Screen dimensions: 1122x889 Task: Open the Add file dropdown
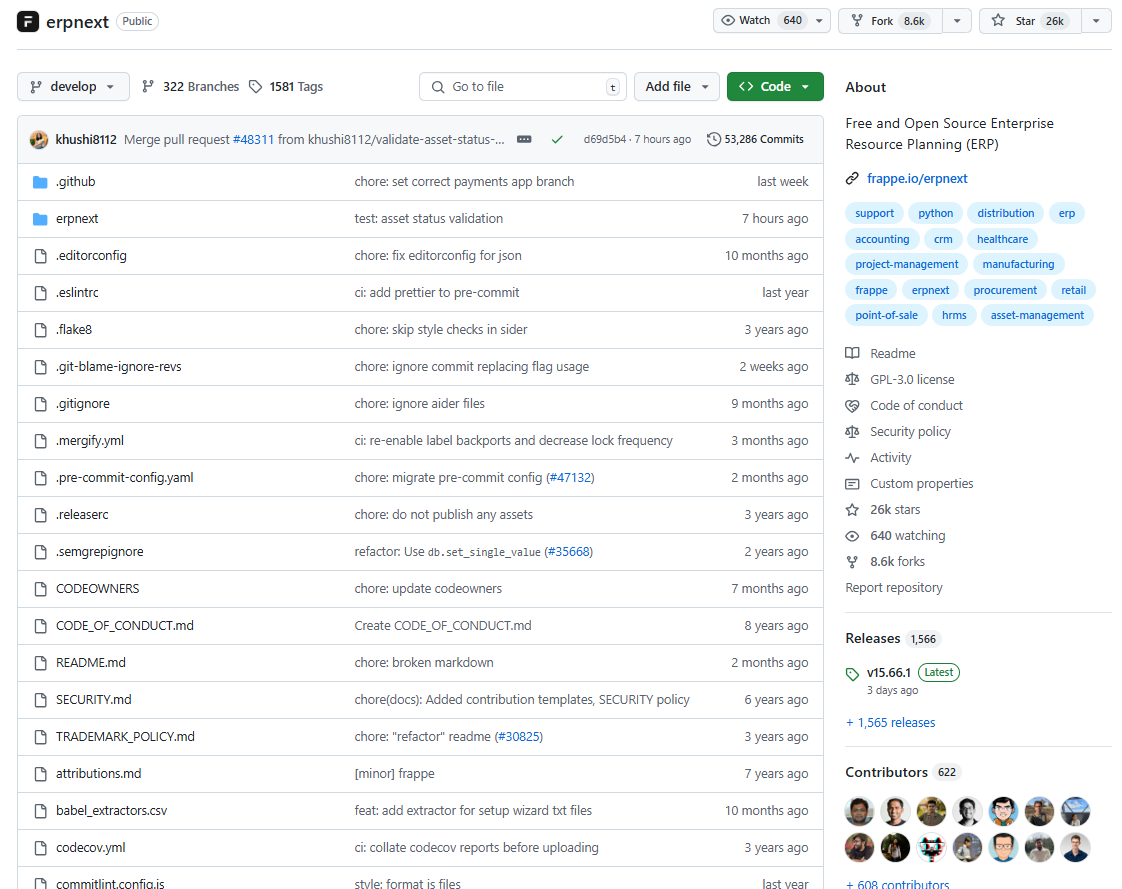click(676, 87)
